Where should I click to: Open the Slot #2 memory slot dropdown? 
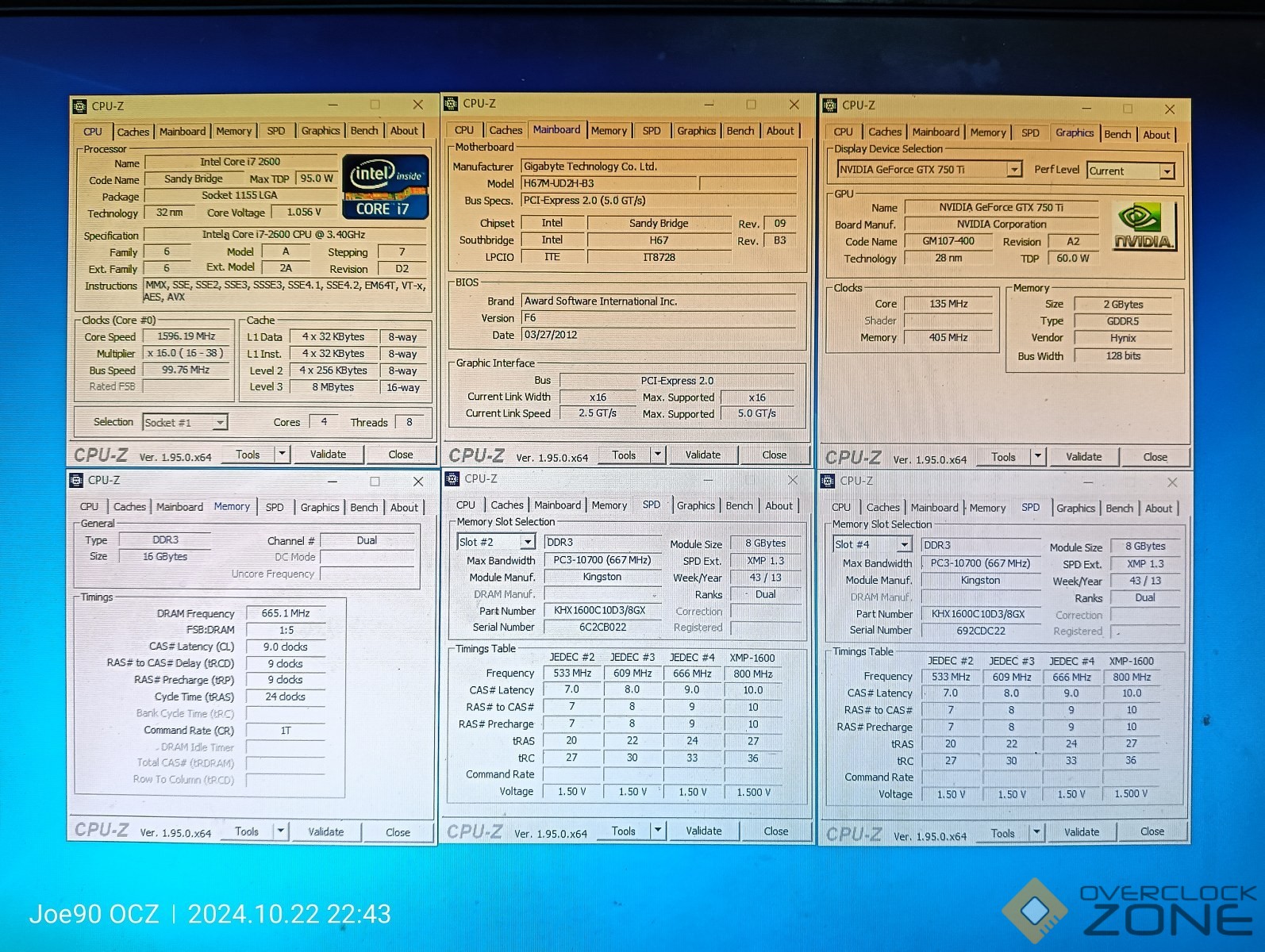click(527, 542)
